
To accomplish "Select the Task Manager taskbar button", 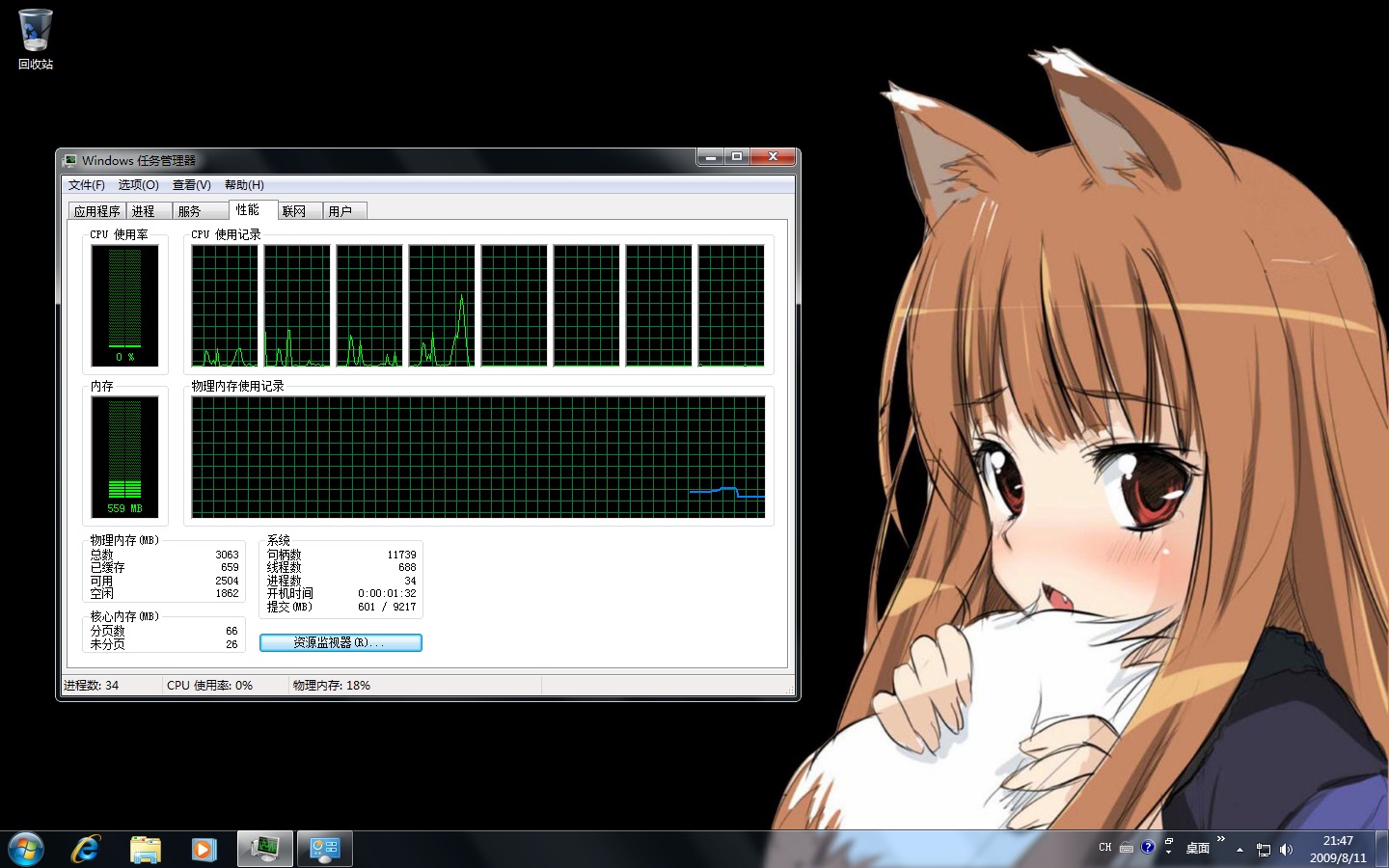I will tap(265, 850).
